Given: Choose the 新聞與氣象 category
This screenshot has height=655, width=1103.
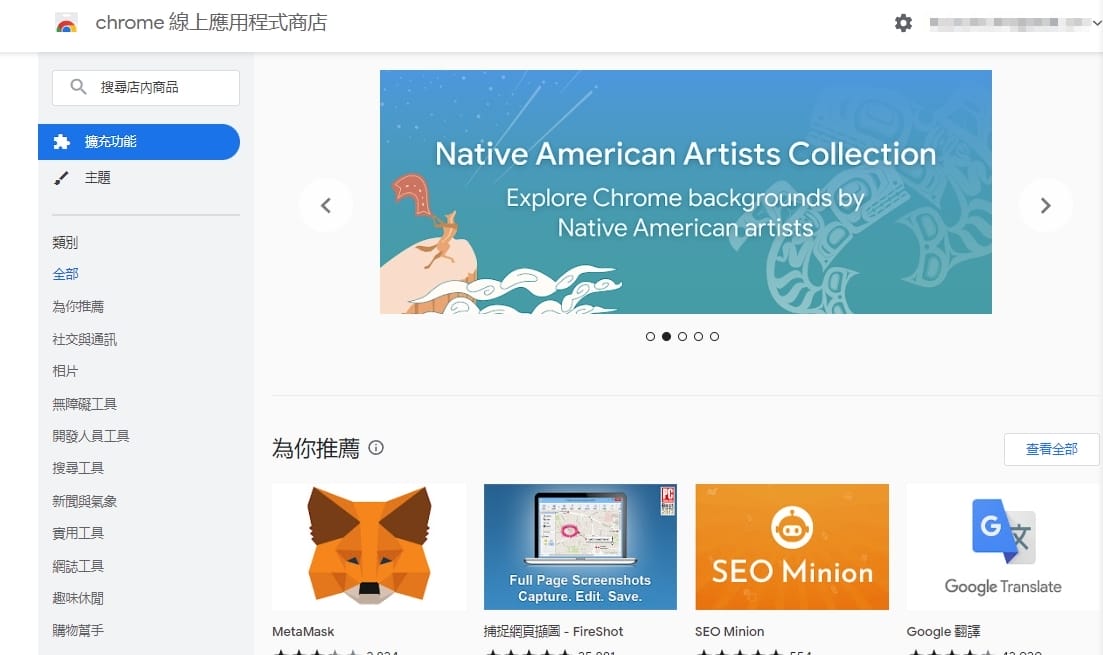Looking at the screenshot, I should (84, 502).
